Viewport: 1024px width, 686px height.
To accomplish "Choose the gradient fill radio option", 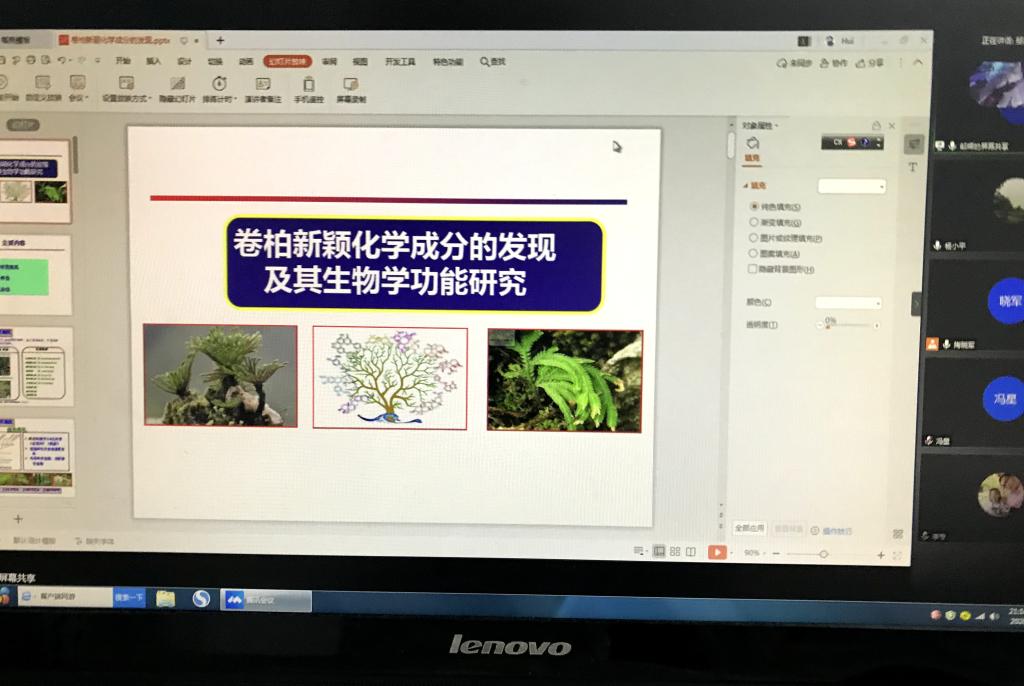I will [754, 222].
